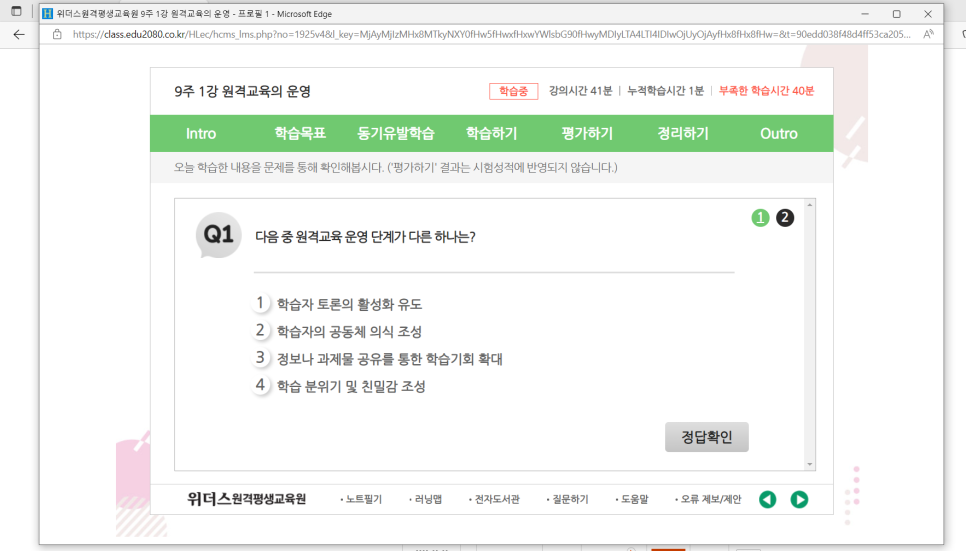966x551 pixels.
Task: Open the 노트필기 link
Action: pyautogui.click(x=361, y=499)
